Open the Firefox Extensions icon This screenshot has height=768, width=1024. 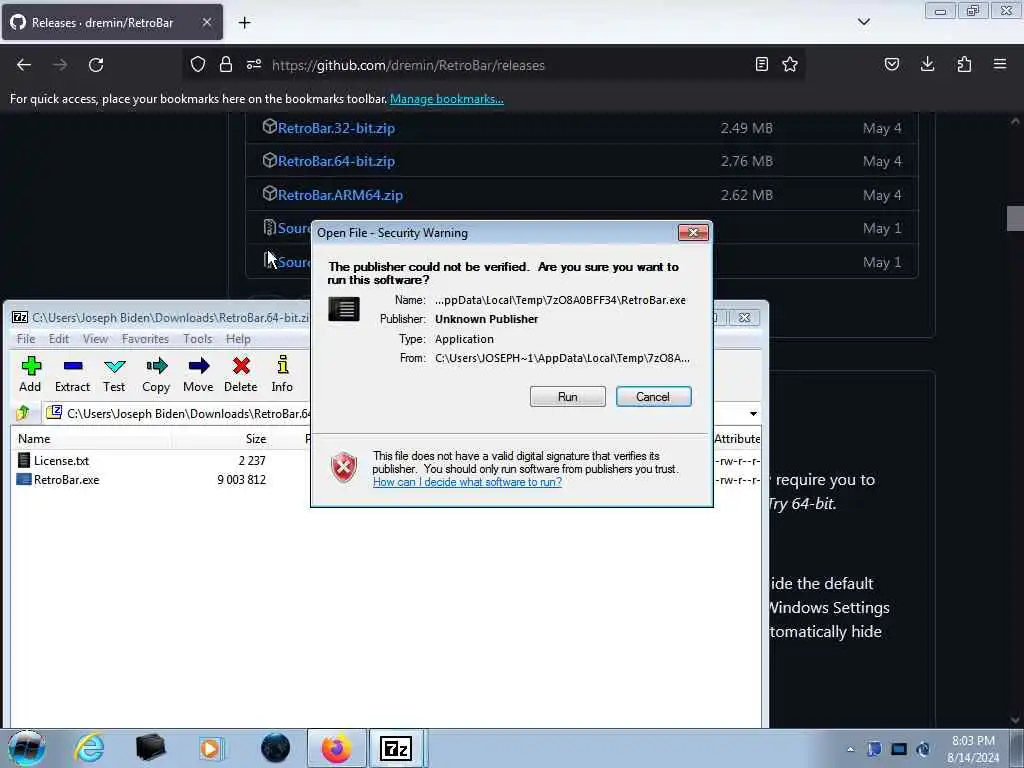[x=964, y=65]
